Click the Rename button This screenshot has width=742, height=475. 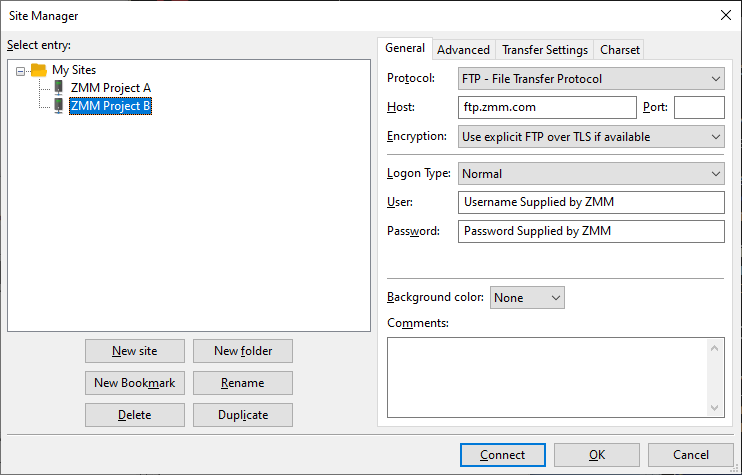coord(243,383)
